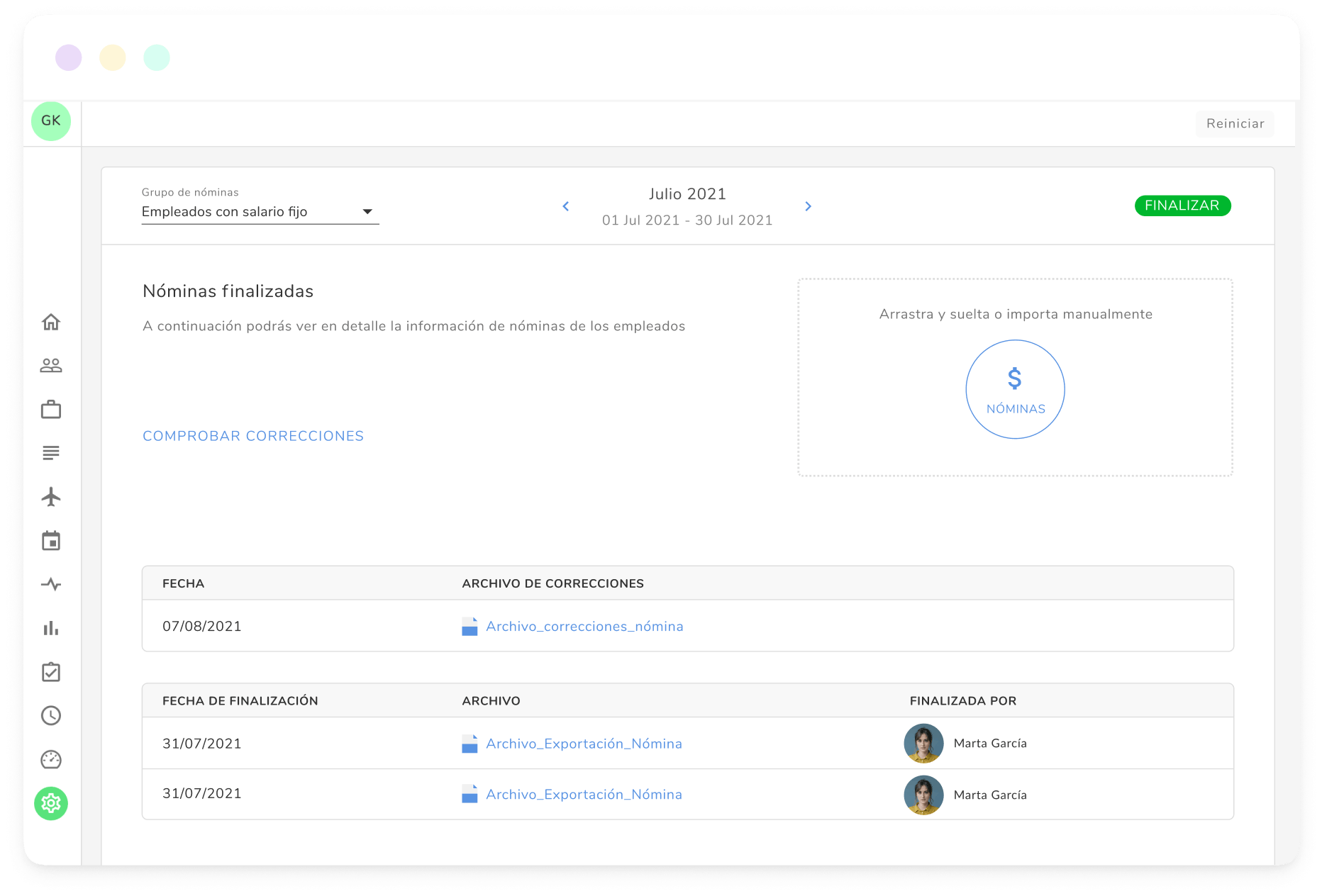Open the text lines list icon

(x=51, y=453)
